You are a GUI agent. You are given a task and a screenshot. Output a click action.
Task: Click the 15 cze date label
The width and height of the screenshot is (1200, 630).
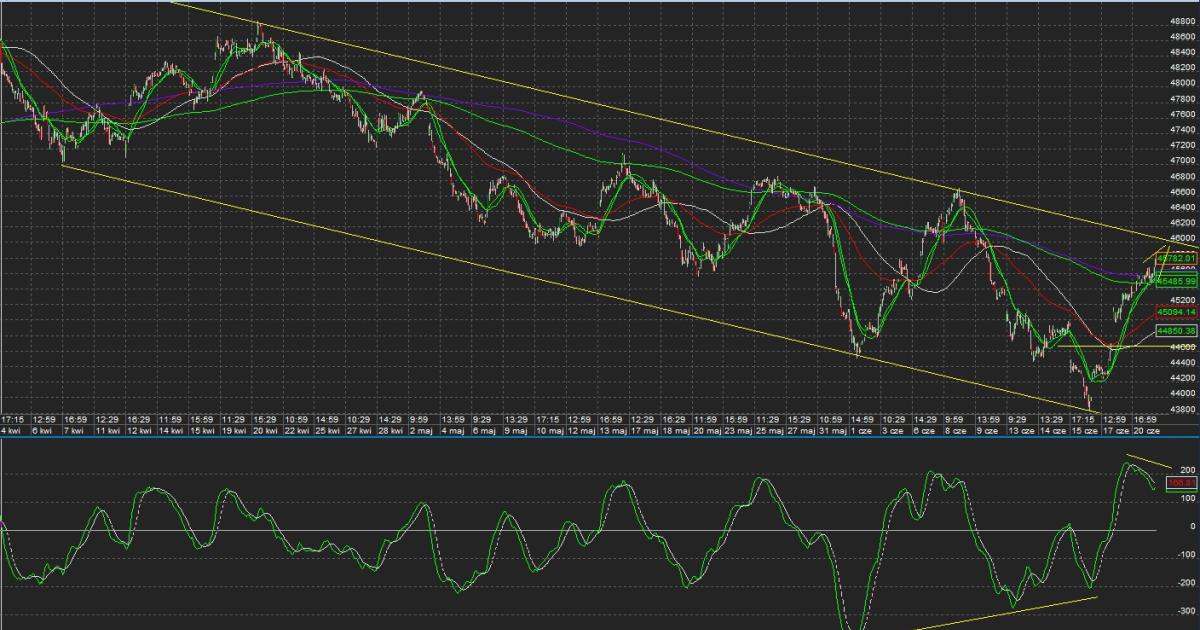[x=1084, y=431]
